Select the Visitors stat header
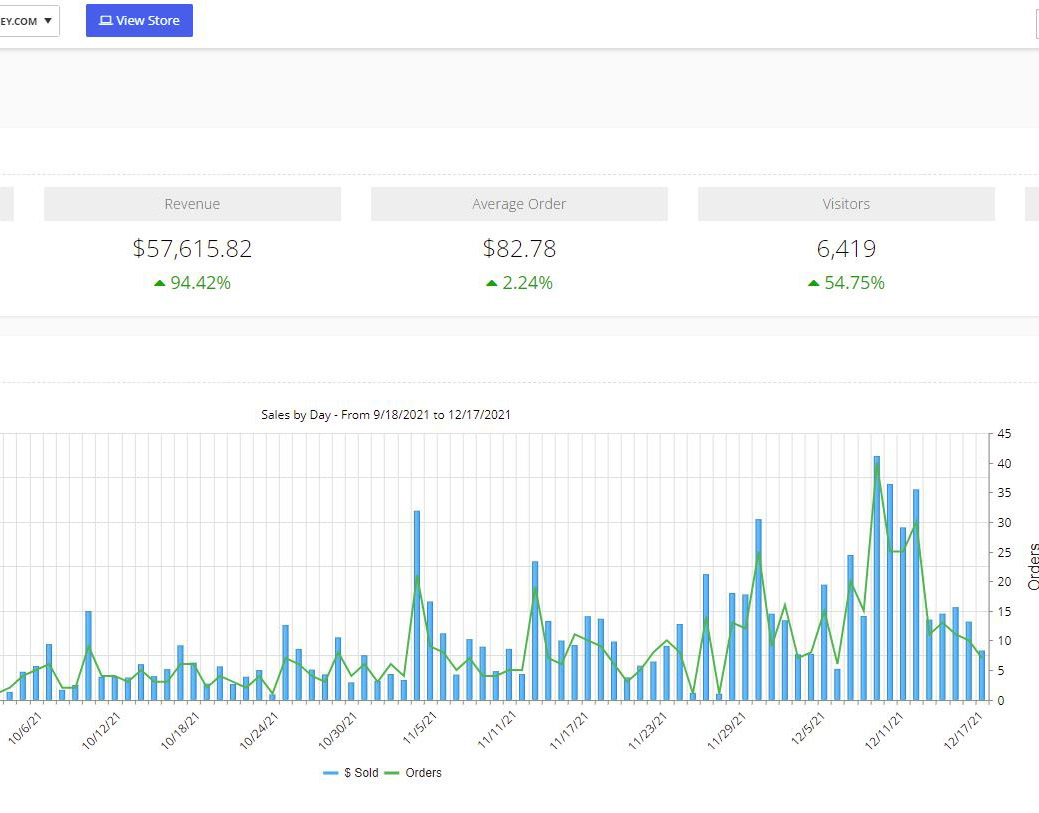The width and height of the screenshot is (1039, 813). pyautogui.click(x=846, y=204)
